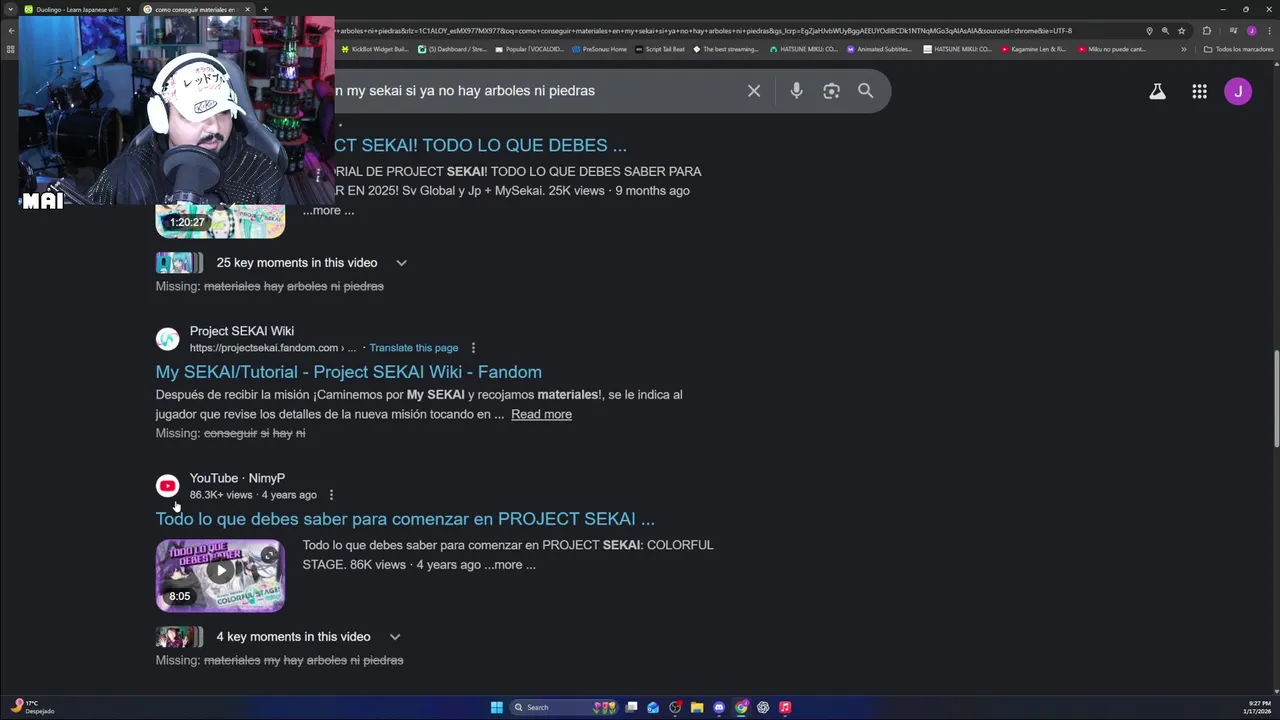Open Discord from the taskbar
Viewport: 1280px width, 720px height.
point(719,707)
